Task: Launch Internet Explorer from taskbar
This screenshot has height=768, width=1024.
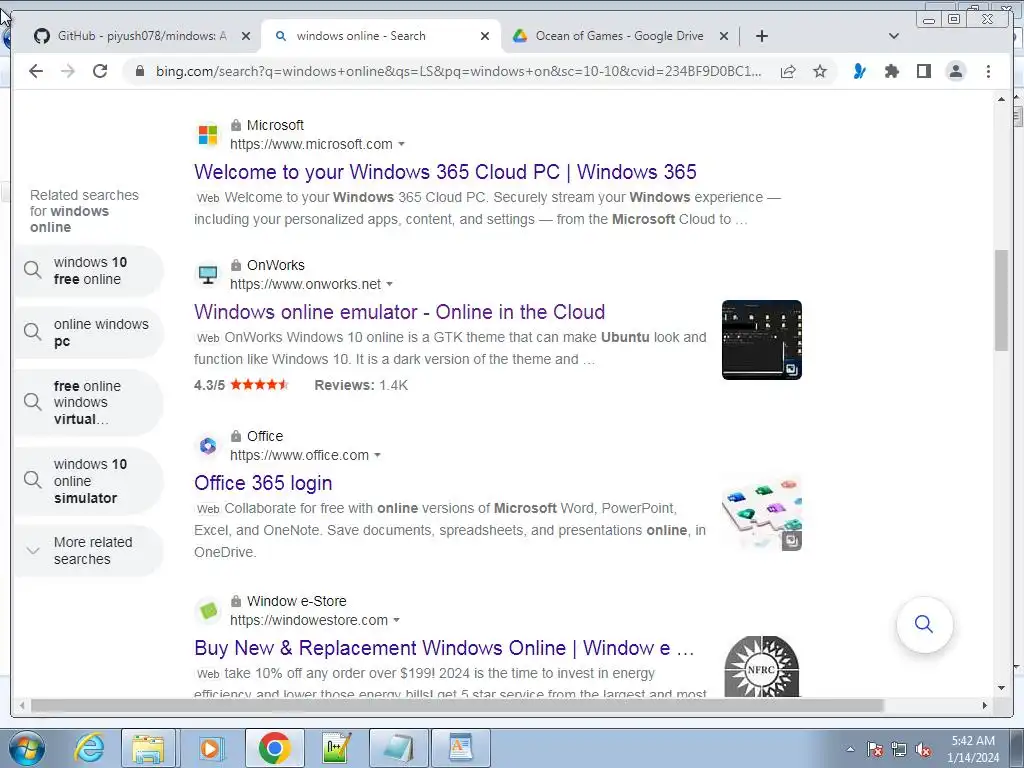Action: click(x=89, y=748)
